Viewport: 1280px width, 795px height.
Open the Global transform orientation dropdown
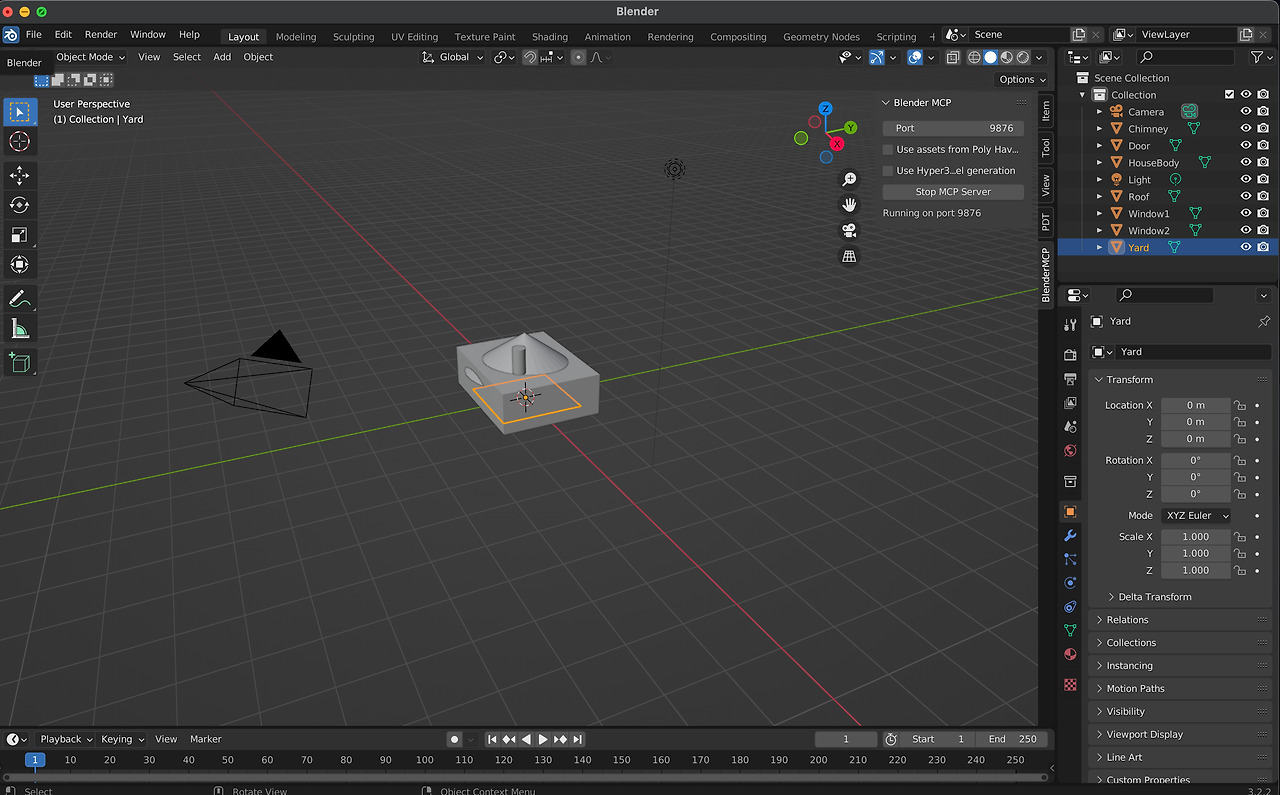pyautogui.click(x=453, y=57)
